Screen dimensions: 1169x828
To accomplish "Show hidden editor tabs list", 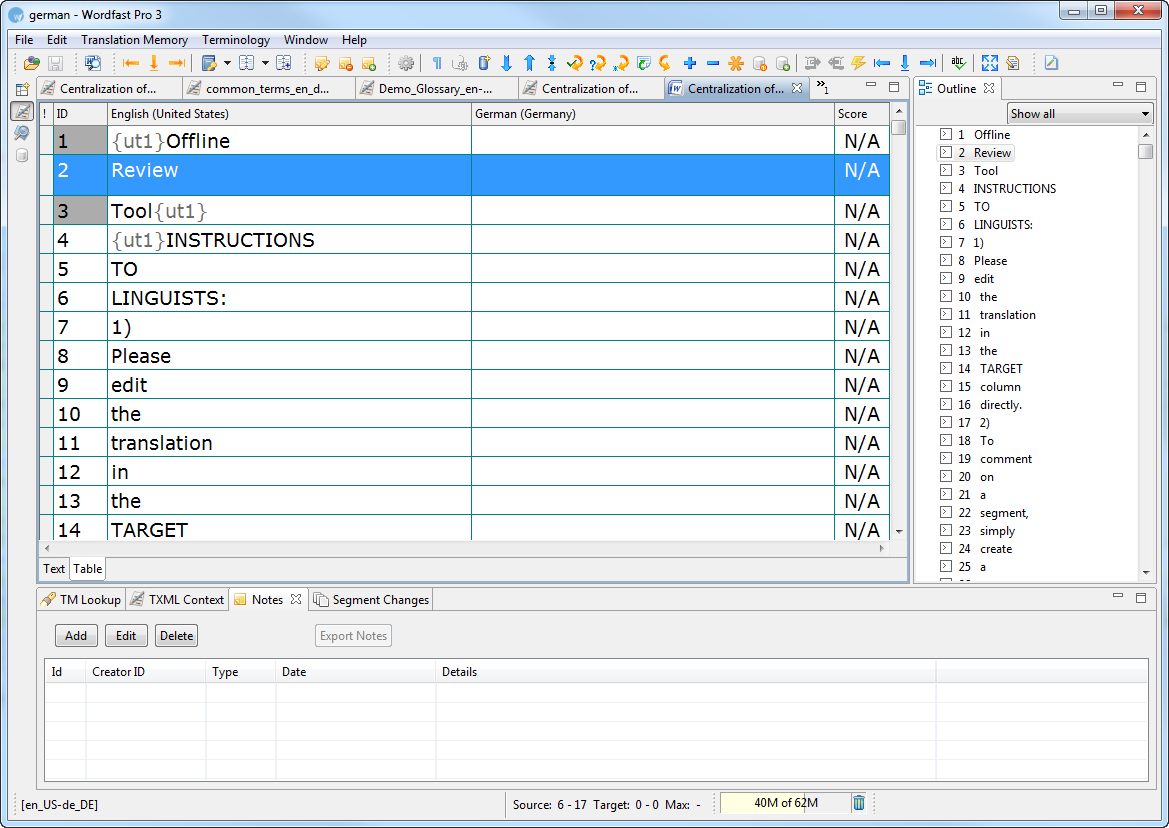I will (x=822, y=88).
